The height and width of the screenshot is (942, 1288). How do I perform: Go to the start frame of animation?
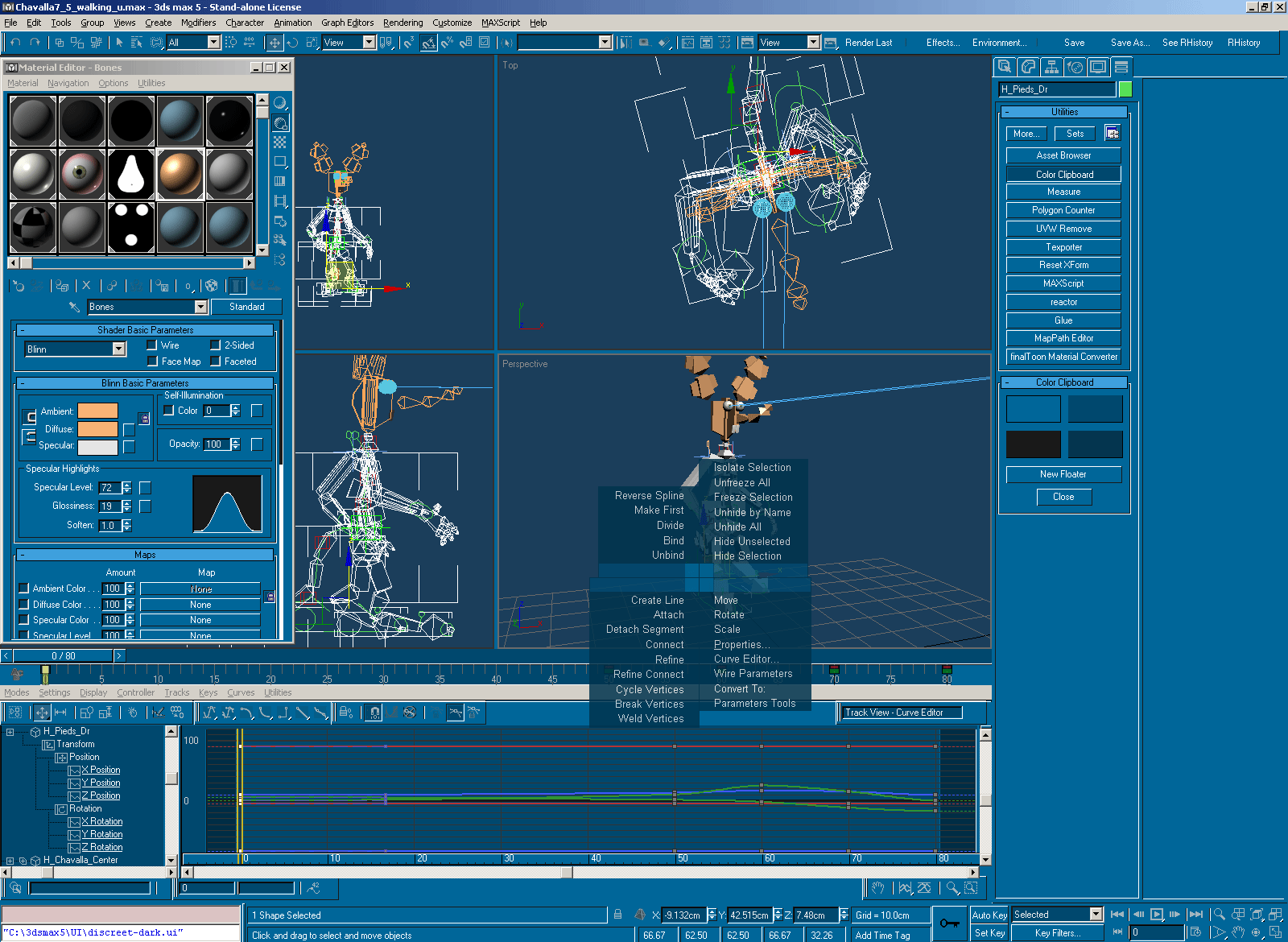pos(1117,914)
